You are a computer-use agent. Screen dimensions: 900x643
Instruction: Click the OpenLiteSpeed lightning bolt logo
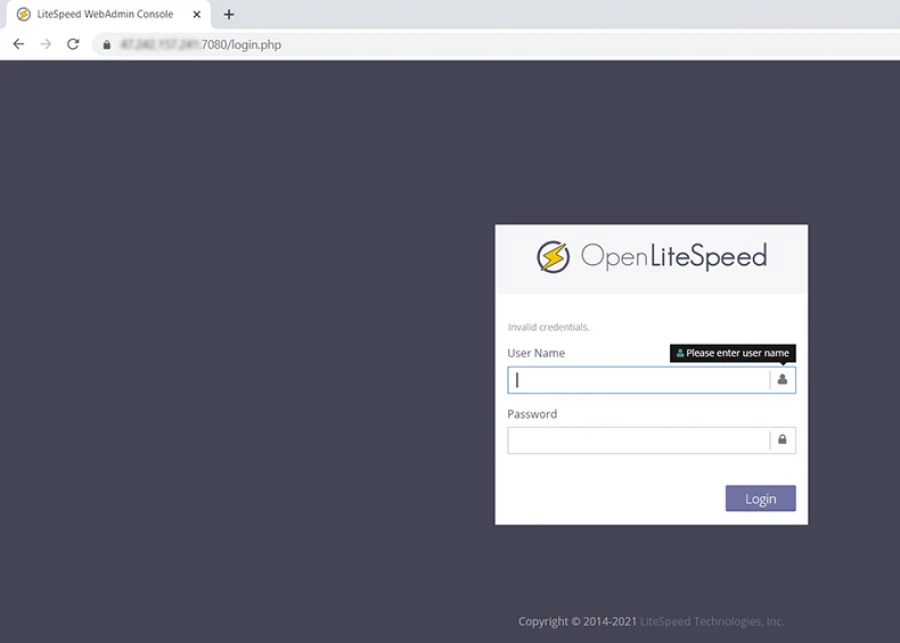tap(553, 257)
